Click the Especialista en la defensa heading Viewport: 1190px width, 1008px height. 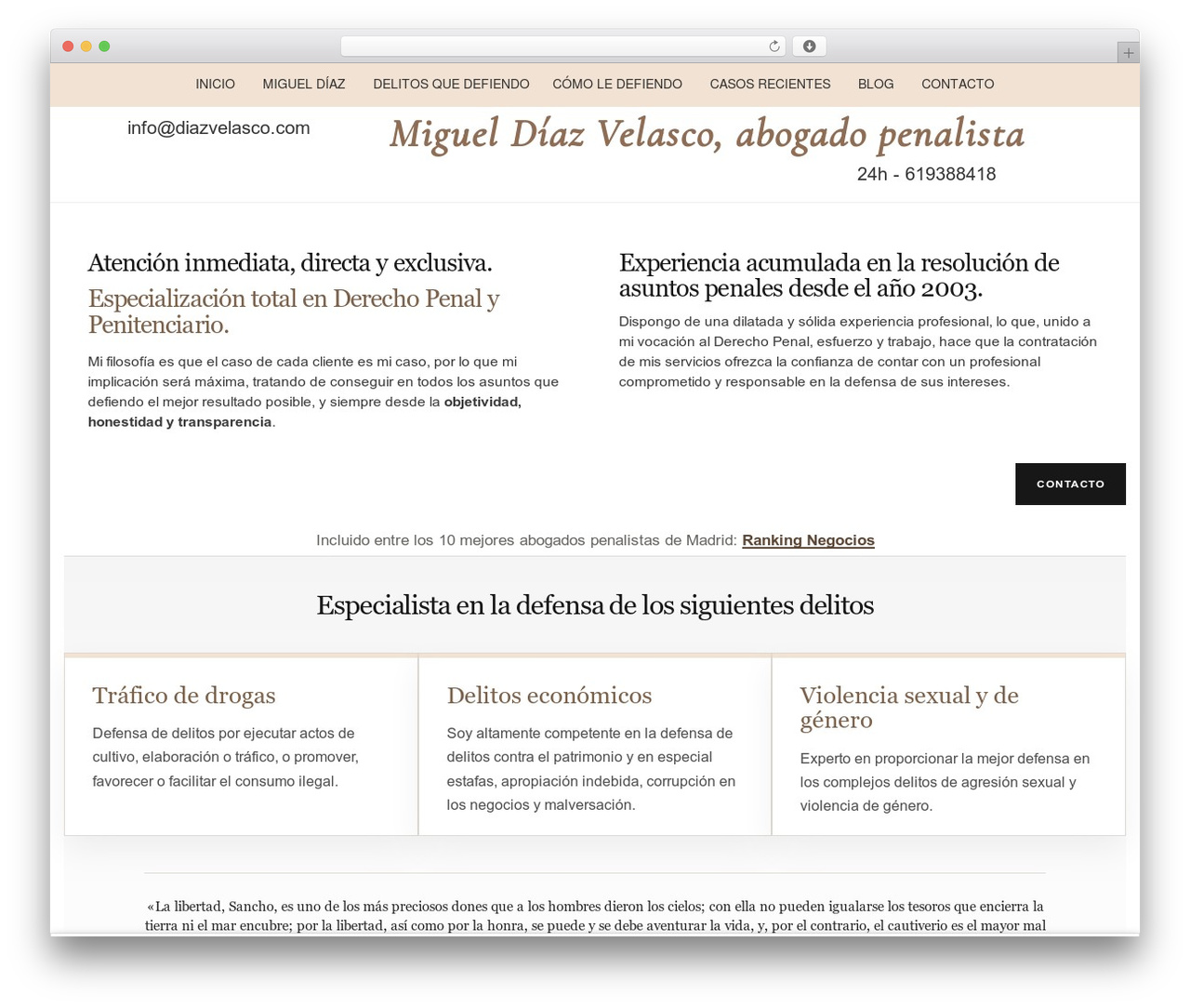[x=595, y=605]
